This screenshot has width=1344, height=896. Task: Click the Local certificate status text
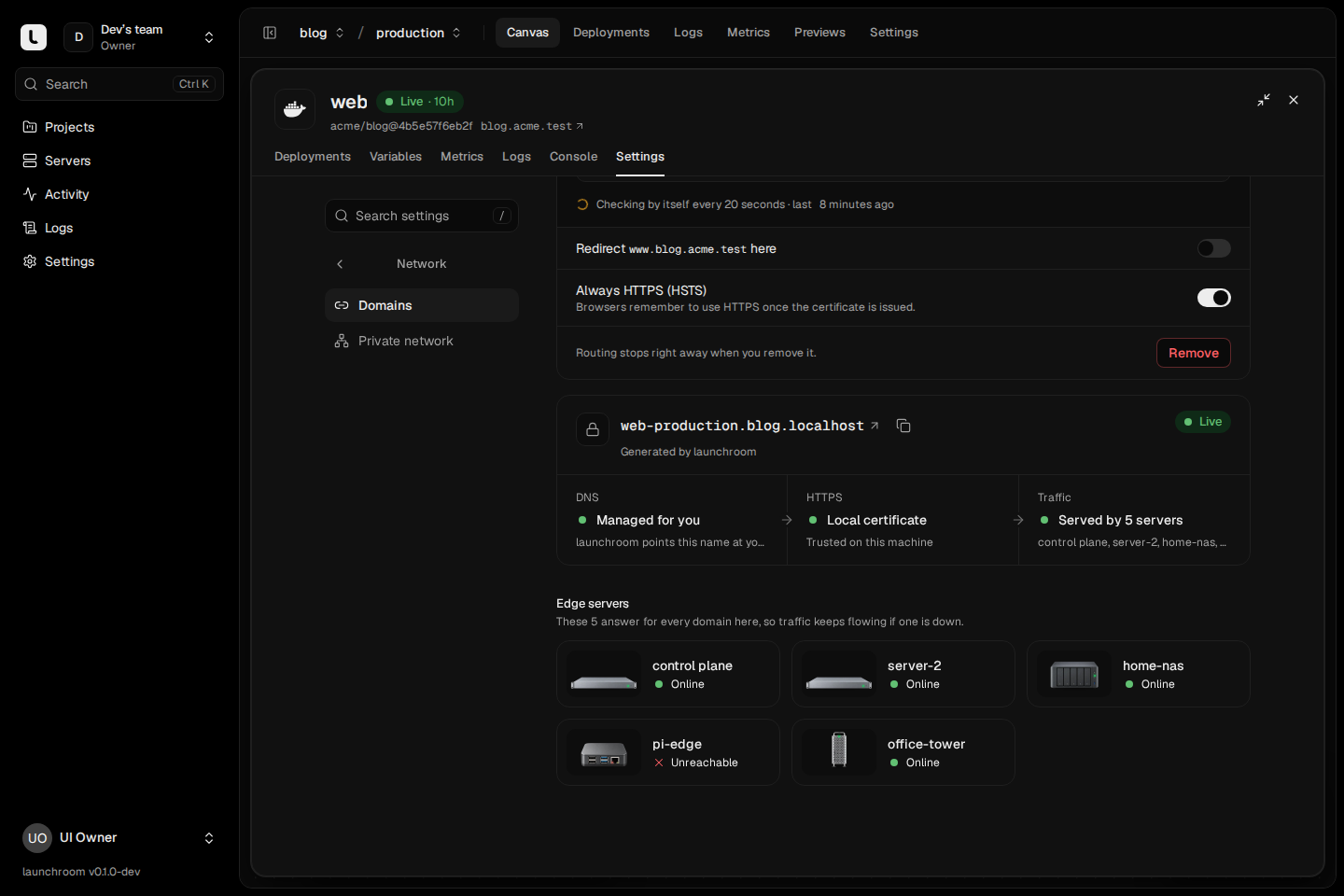(x=876, y=520)
